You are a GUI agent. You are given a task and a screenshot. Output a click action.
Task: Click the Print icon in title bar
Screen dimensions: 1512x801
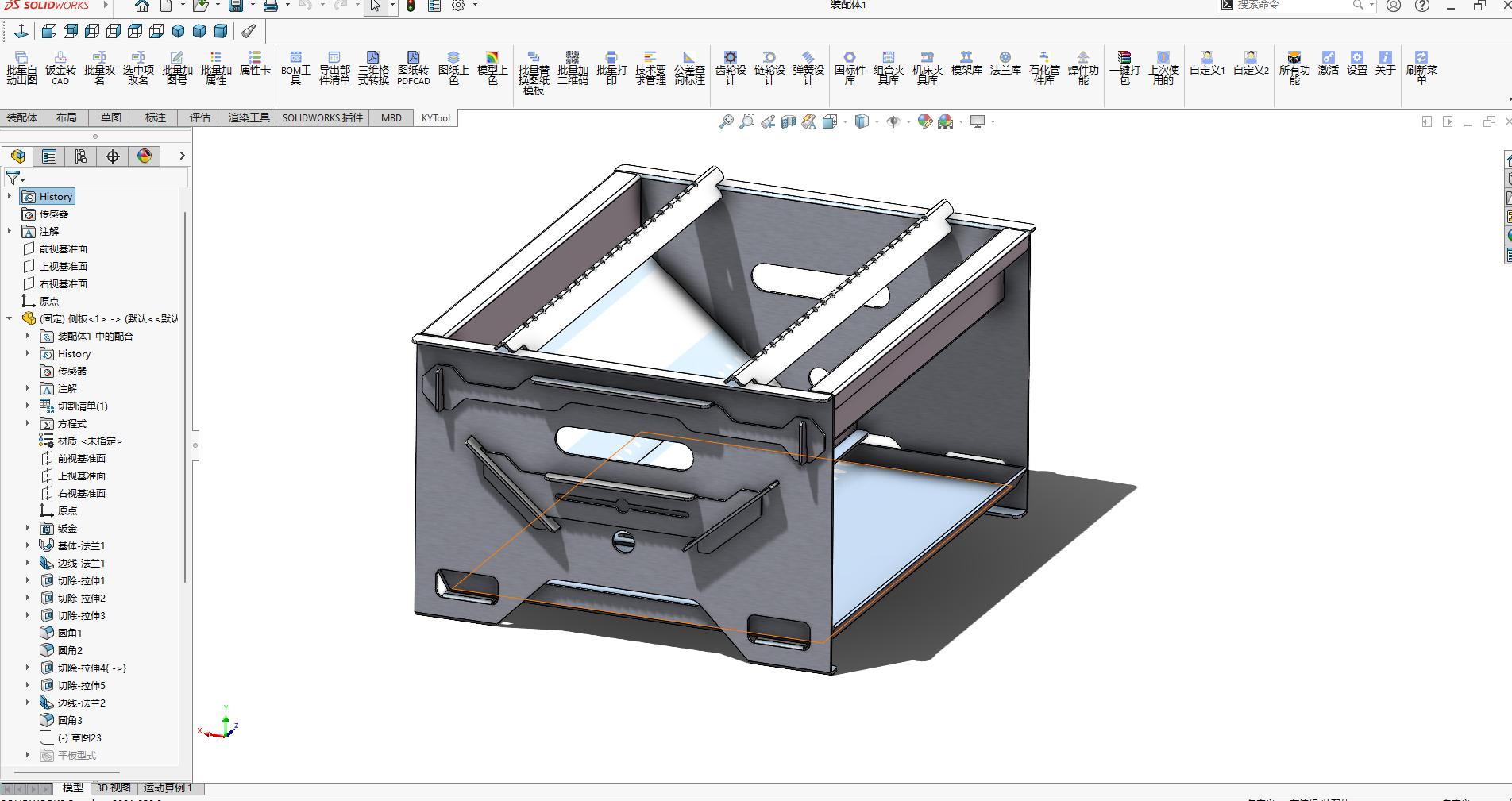pyautogui.click(x=271, y=6)
